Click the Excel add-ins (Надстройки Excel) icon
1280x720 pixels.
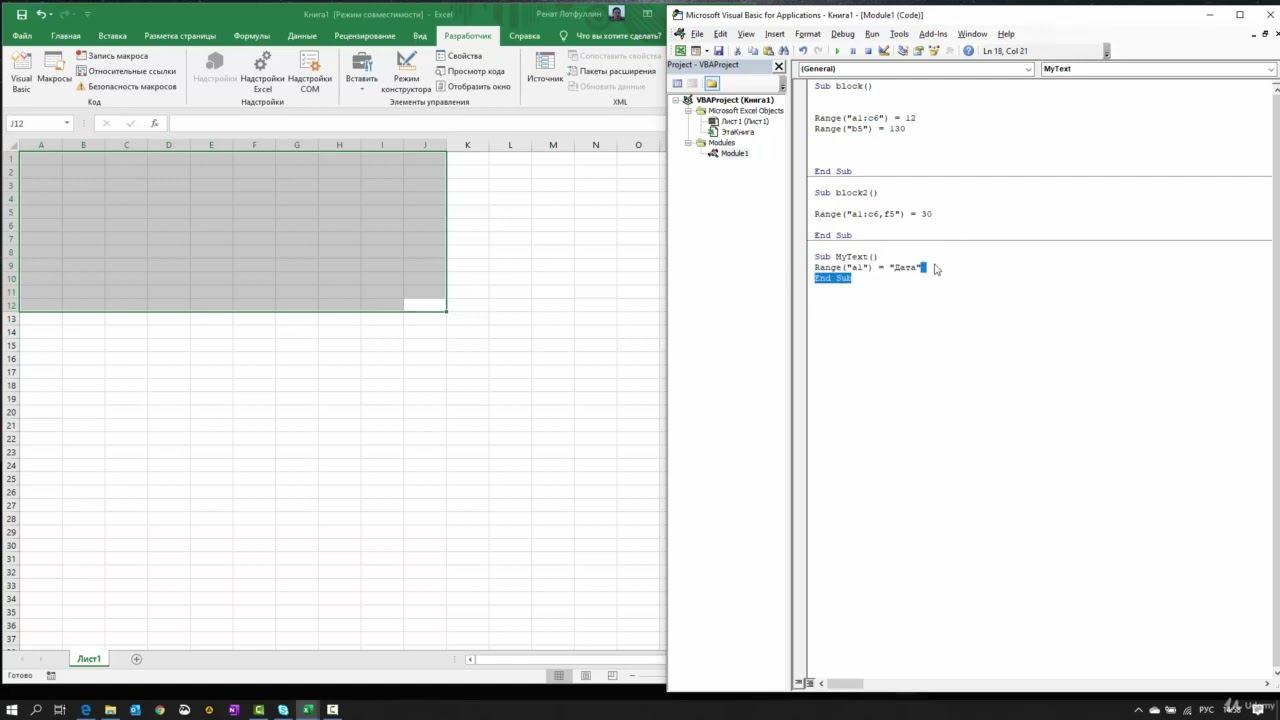(x=262, y=72)
